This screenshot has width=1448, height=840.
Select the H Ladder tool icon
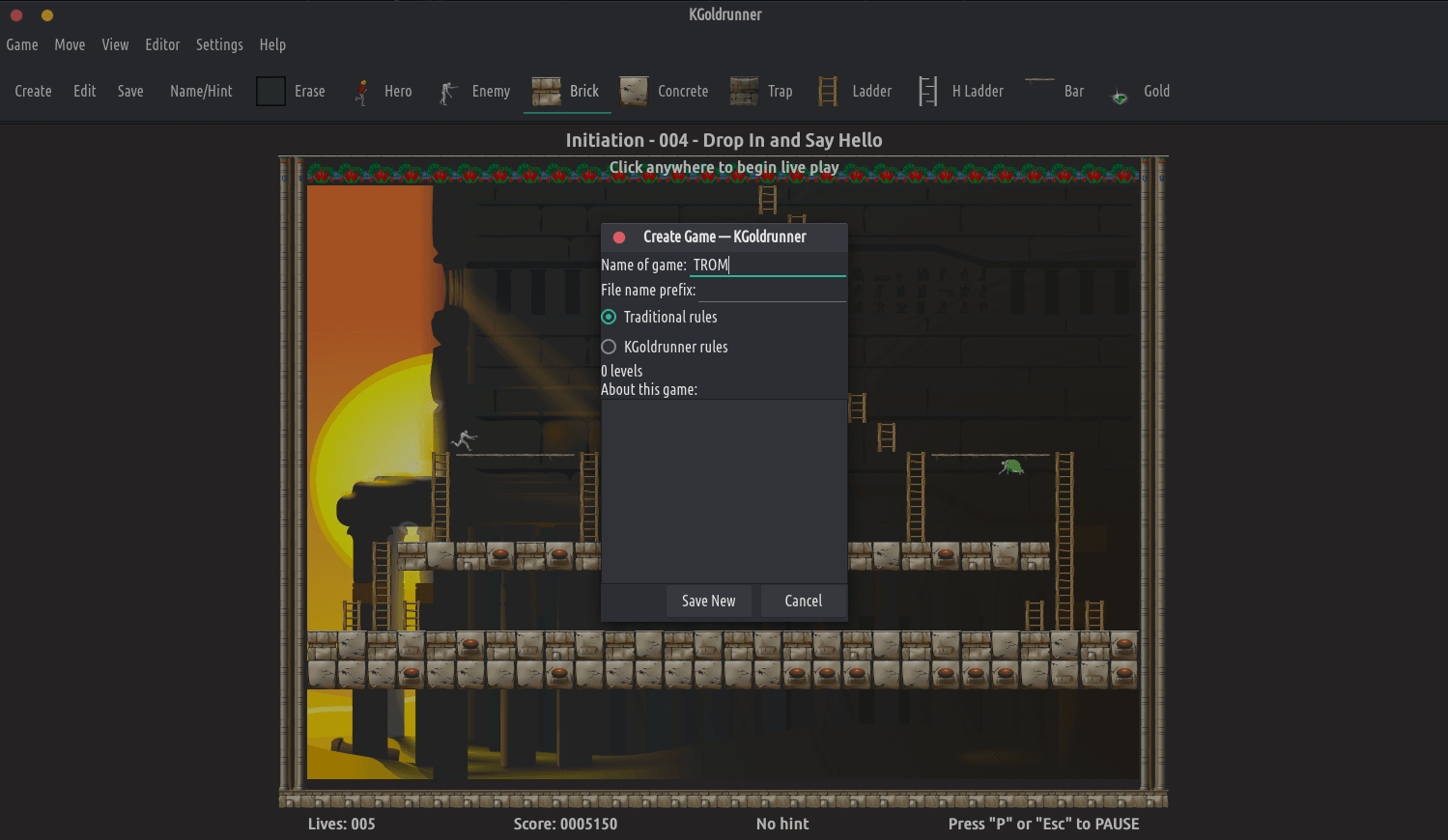pos(928,91)
